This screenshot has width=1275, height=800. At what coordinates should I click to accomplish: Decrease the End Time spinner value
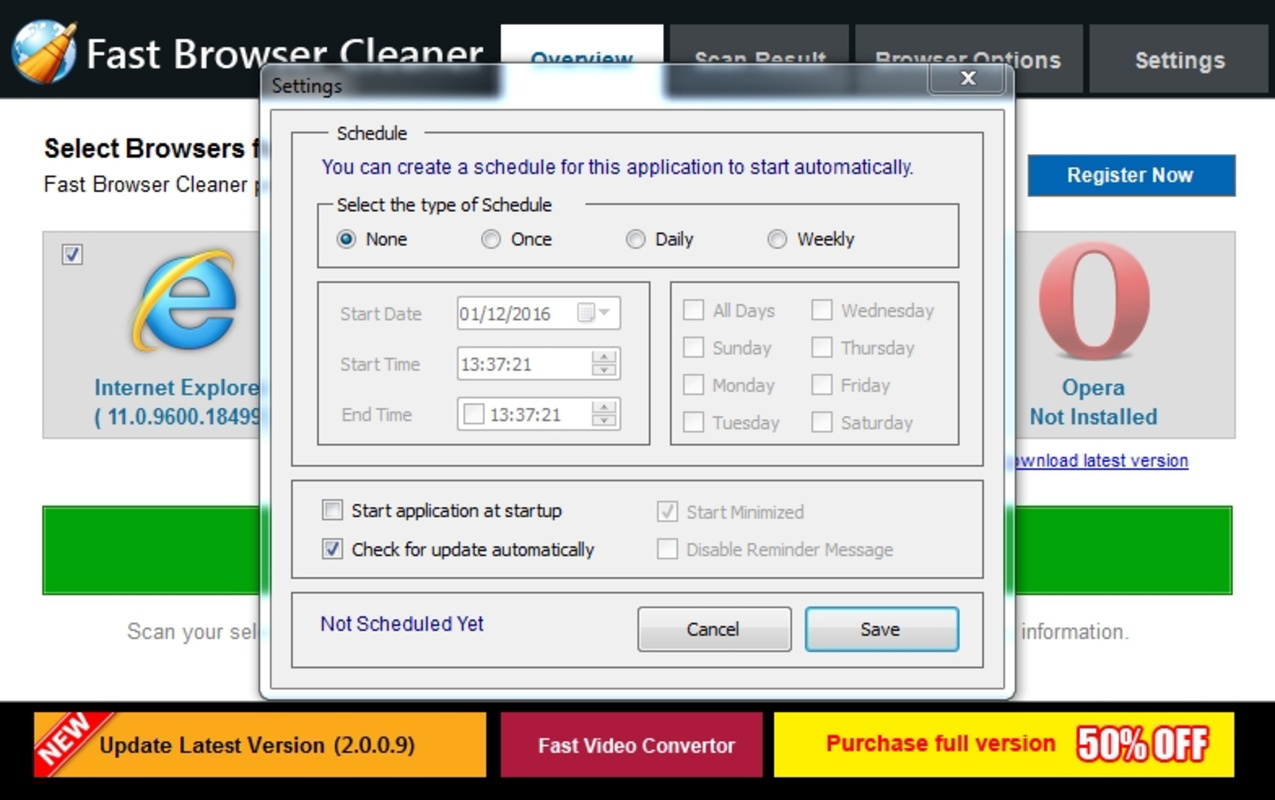(x=604, y=420)
